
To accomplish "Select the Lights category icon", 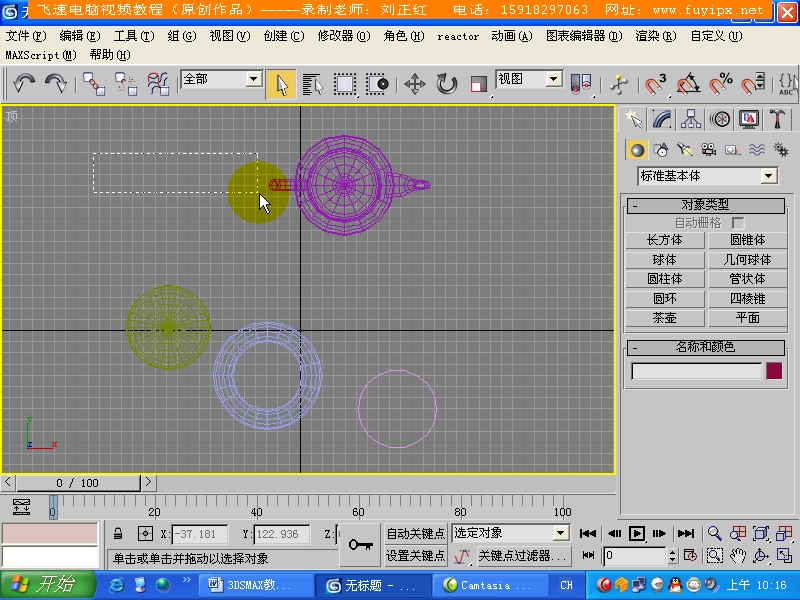I will click(684, 150).
